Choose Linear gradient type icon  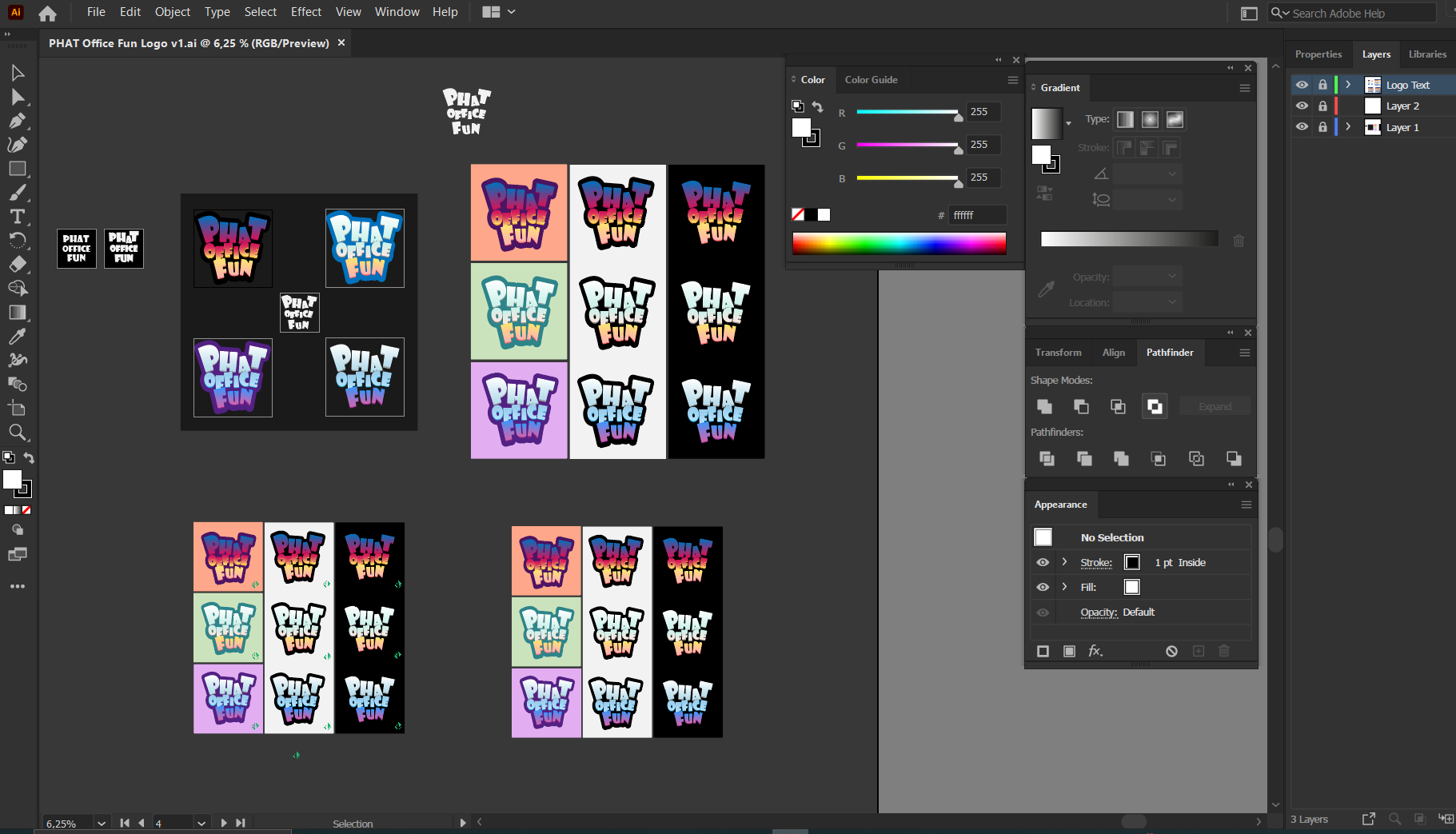click(x=1125, y=119)
